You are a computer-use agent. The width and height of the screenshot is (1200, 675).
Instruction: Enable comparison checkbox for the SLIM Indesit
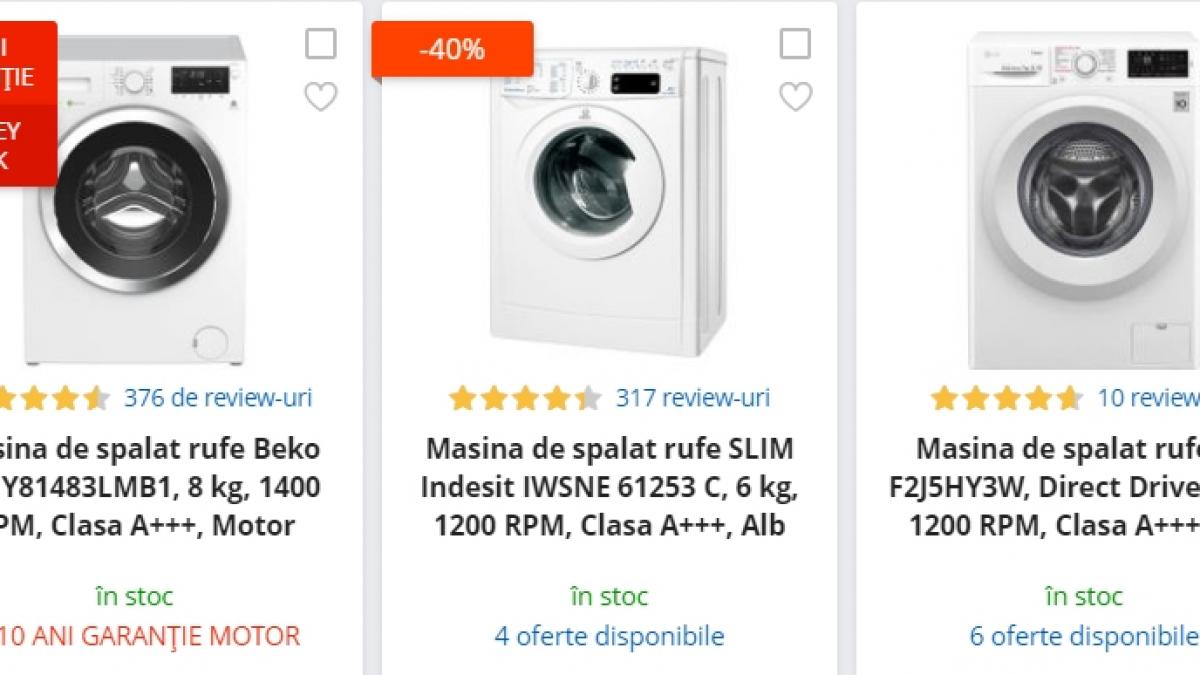(x=797, y=44)
